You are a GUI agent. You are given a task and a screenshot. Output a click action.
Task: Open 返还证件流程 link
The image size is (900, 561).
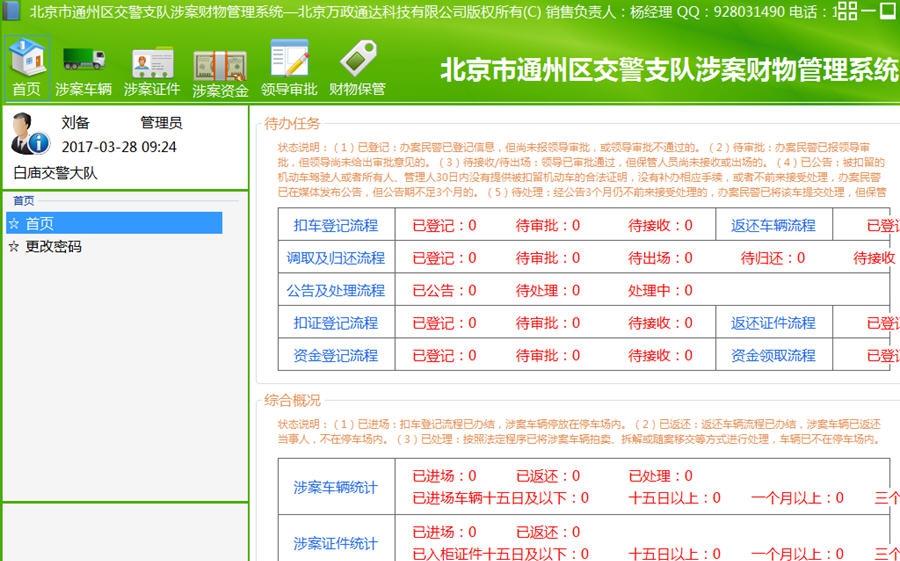[773, 323]
